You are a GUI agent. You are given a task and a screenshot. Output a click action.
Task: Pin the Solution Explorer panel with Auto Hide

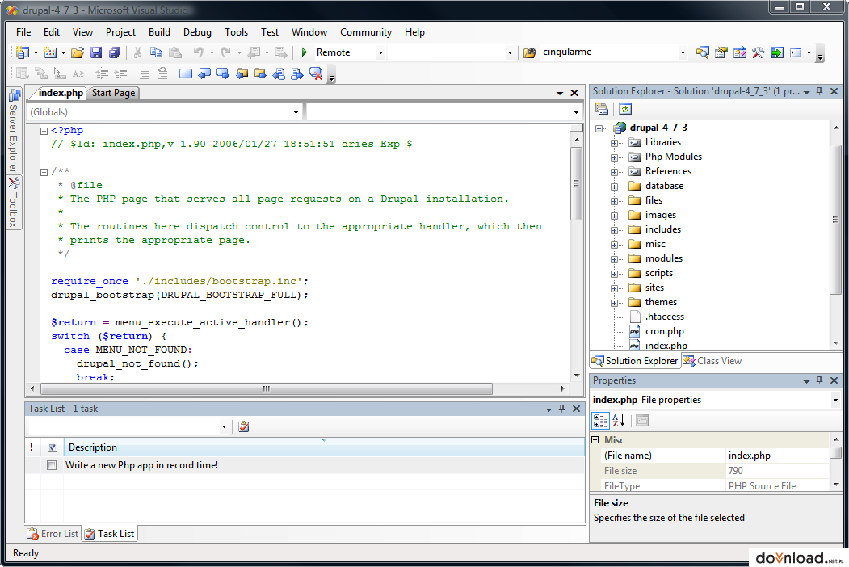pyautogui.click(x=820, y=91)
